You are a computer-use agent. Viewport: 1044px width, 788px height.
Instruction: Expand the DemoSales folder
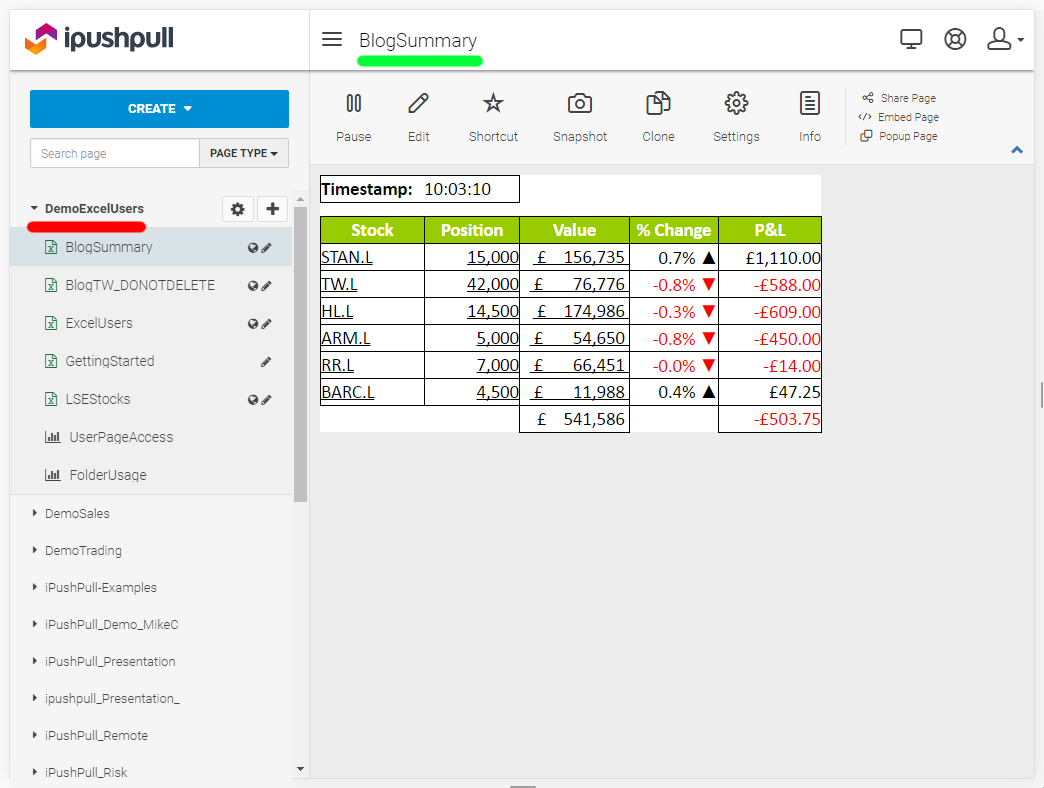[77, 513]
